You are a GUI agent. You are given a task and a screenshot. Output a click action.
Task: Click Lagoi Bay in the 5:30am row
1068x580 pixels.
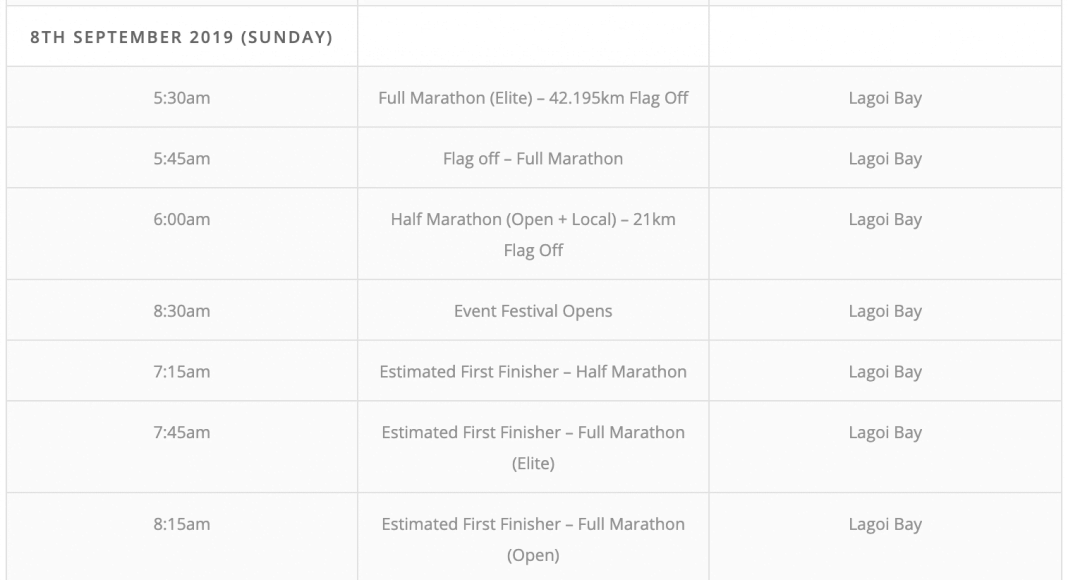pyautogui.click(x=885, y=98)
